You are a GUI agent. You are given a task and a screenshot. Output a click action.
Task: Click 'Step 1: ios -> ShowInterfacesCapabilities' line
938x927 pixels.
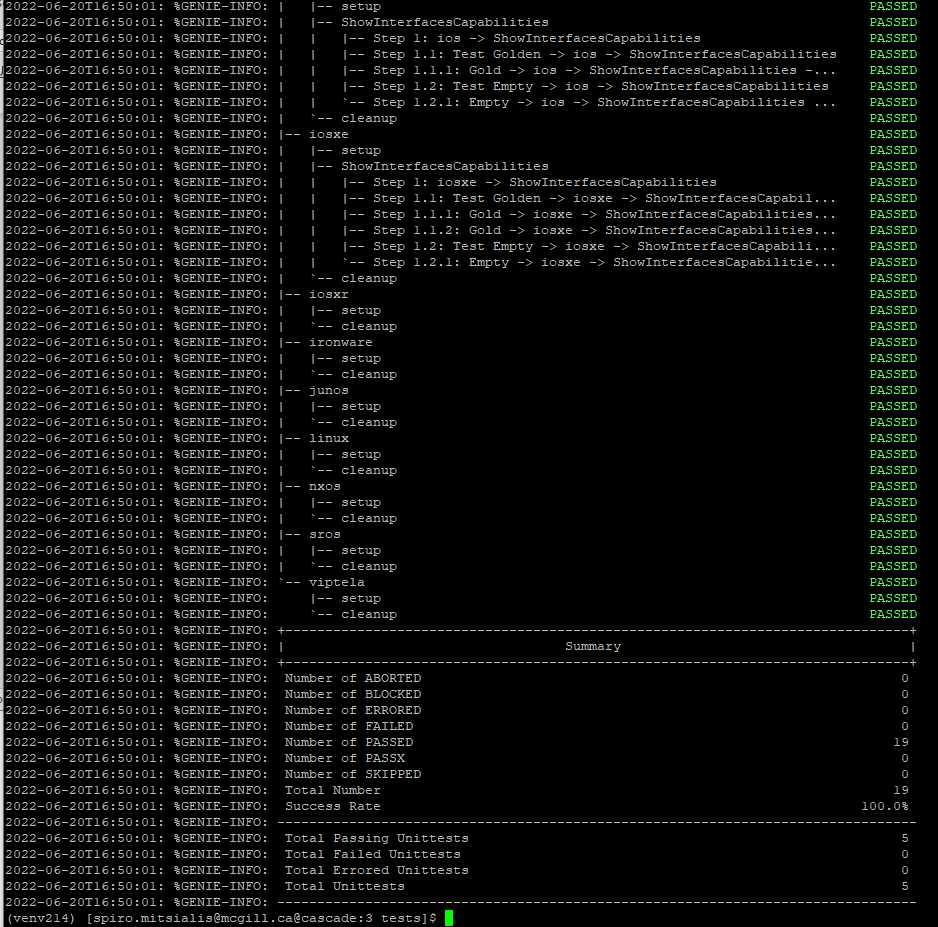(537, 38)
